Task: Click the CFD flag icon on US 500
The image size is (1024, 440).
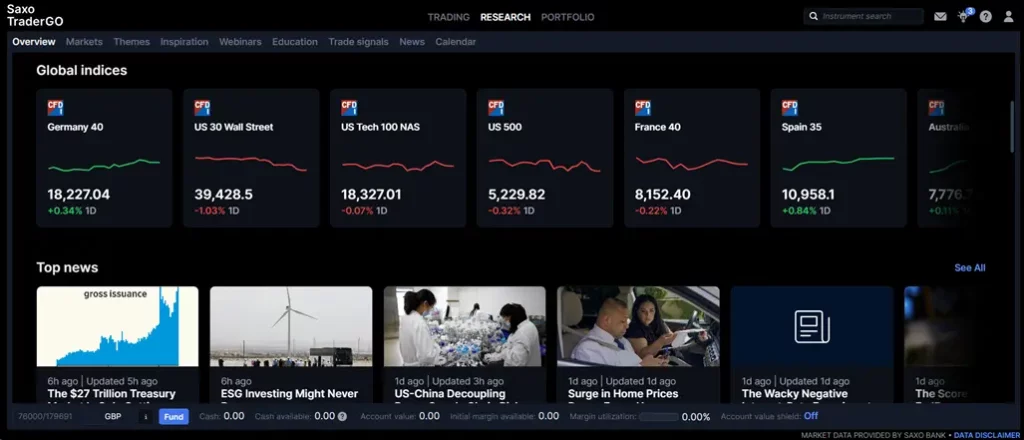Action: tap(496, 108)
